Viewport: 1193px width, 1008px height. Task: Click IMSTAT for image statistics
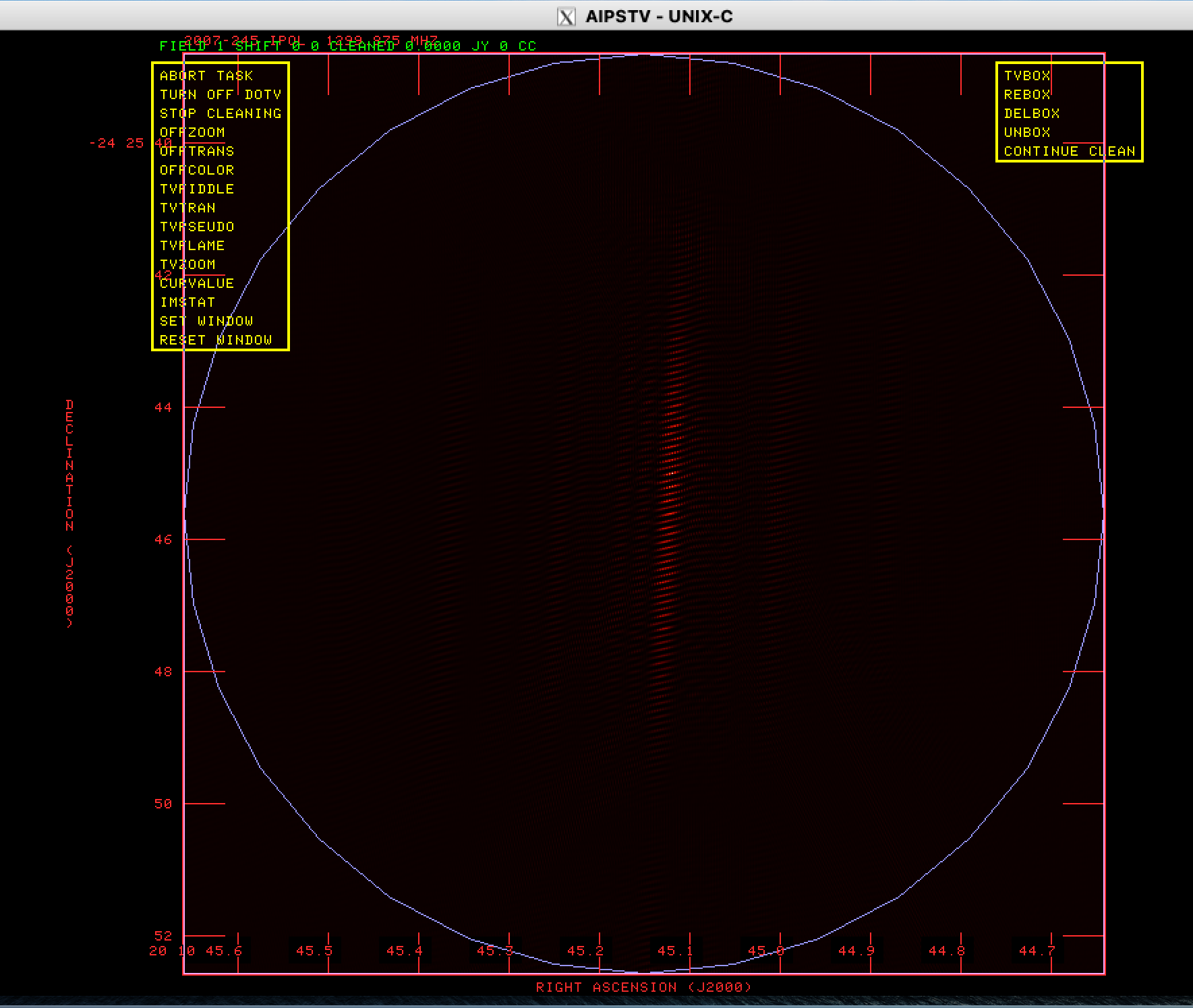click(x=187, y=303)
